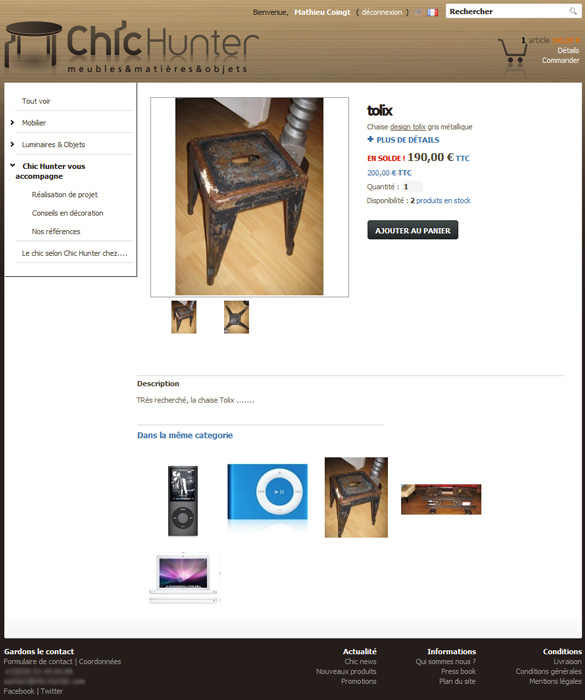This screenshot has width=585, height=700.
Task: Click the plus icon beside Plus de détails
Action: (x=370, y=139)
